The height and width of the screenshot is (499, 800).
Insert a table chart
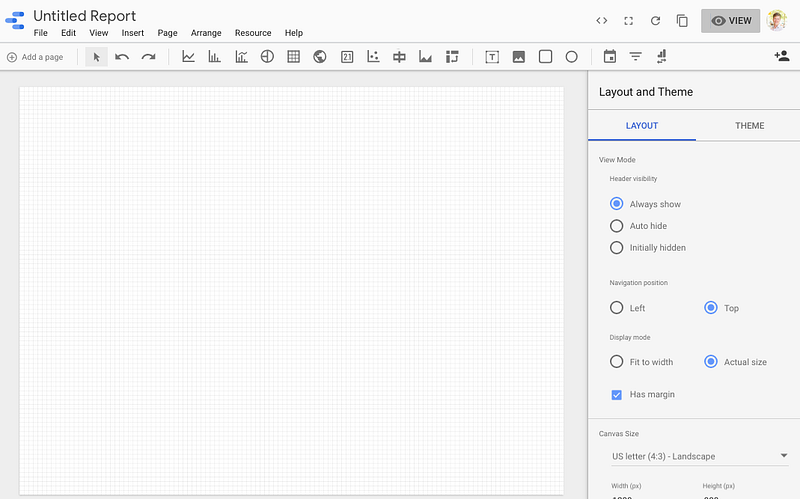[293, 57]
